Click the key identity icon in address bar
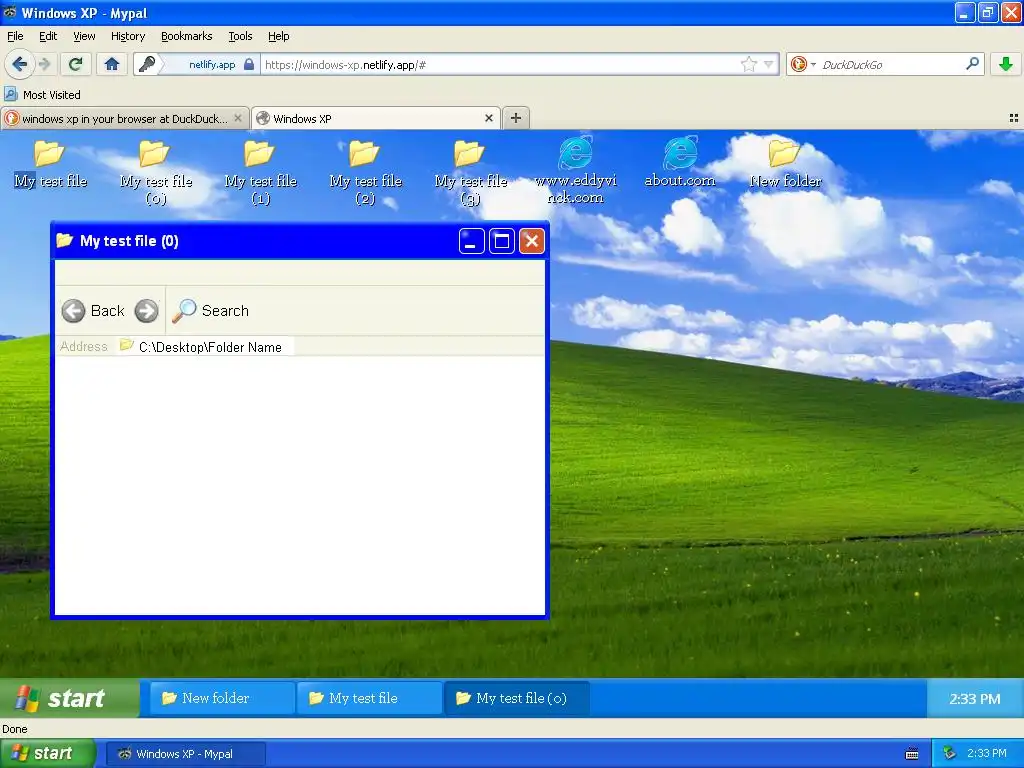 pyautogui.click(x=148, y=64)
